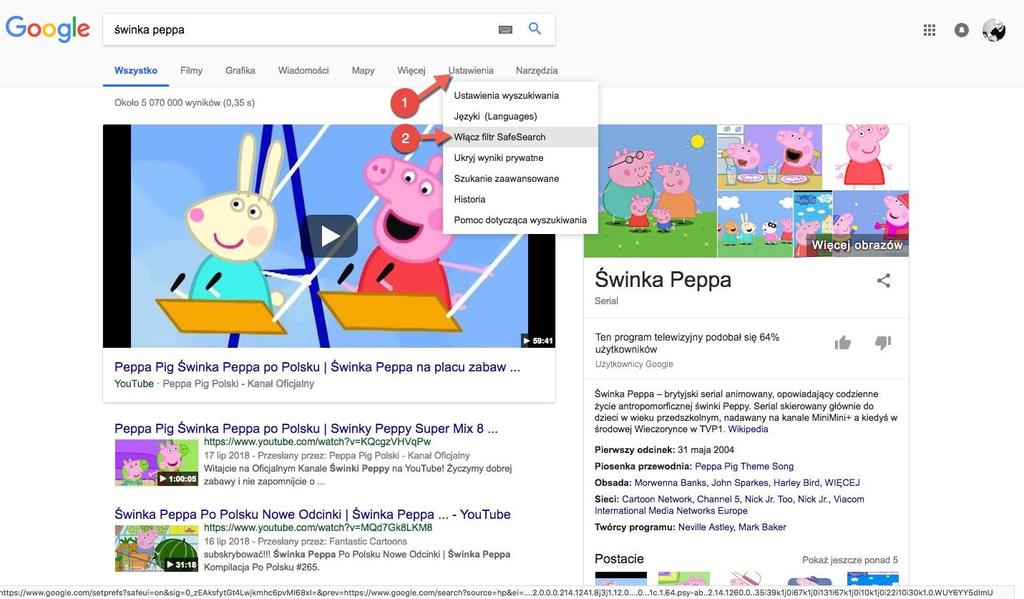Click the 'John Sparkes' cast link
Viewport: 1024px width, 599px height.
[740, 483]
